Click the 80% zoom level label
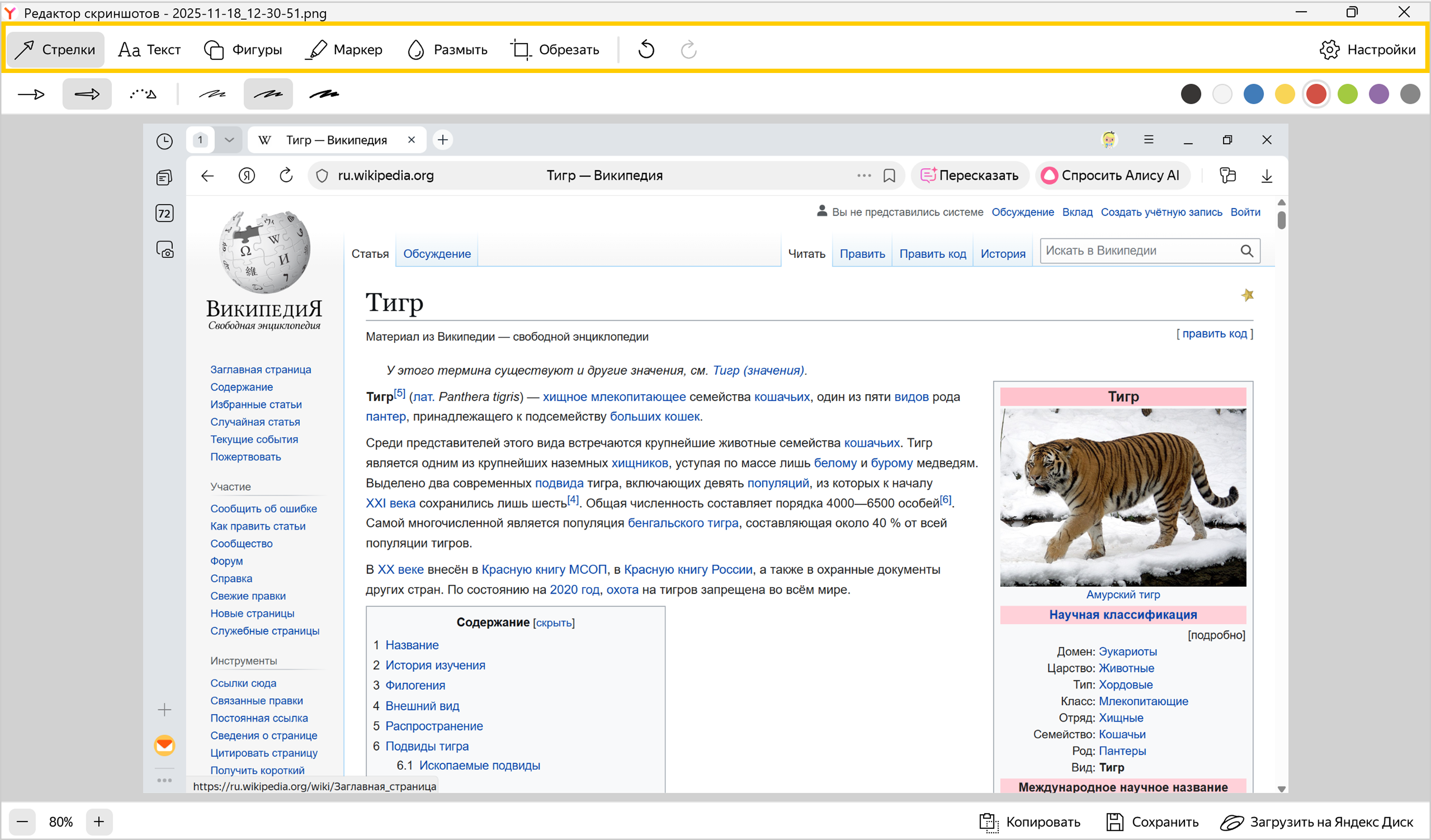 (61, 821)
